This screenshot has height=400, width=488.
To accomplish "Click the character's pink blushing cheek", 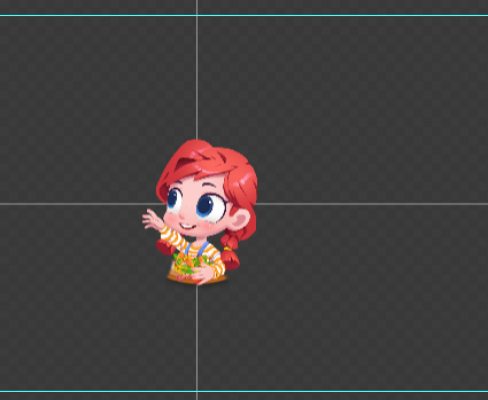I will [x=170, y=218].
